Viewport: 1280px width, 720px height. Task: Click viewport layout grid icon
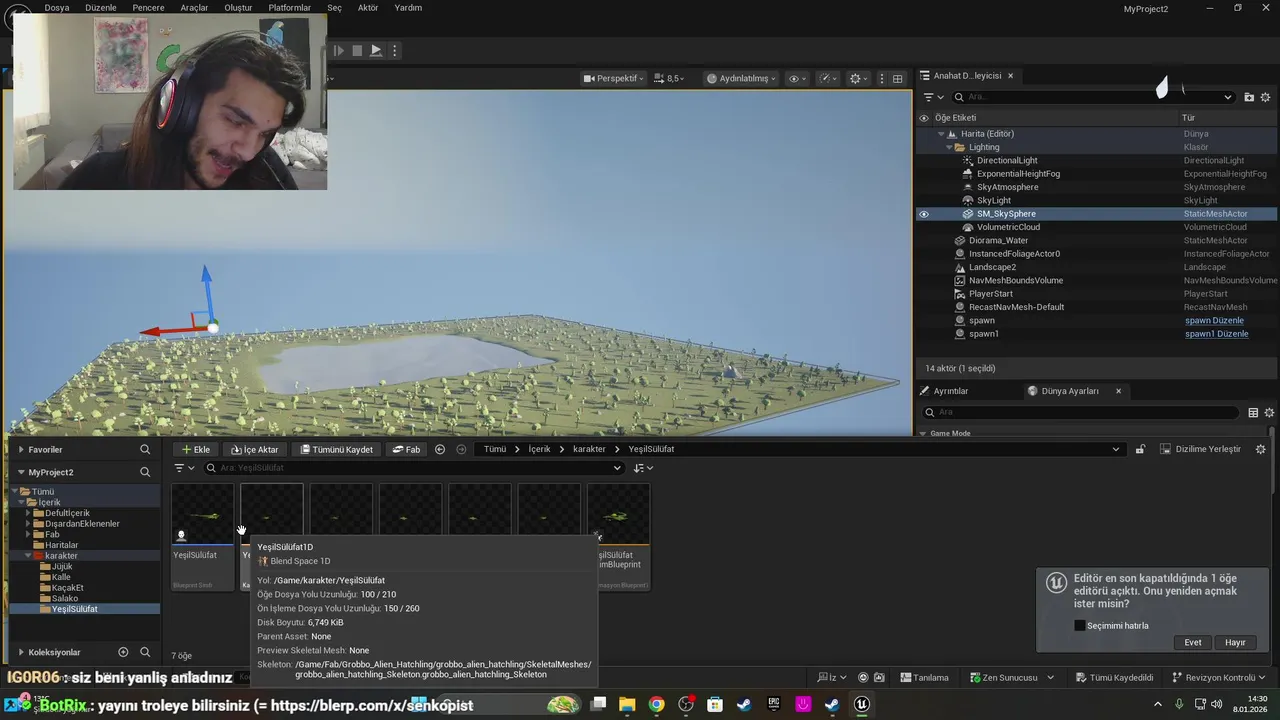898,78
